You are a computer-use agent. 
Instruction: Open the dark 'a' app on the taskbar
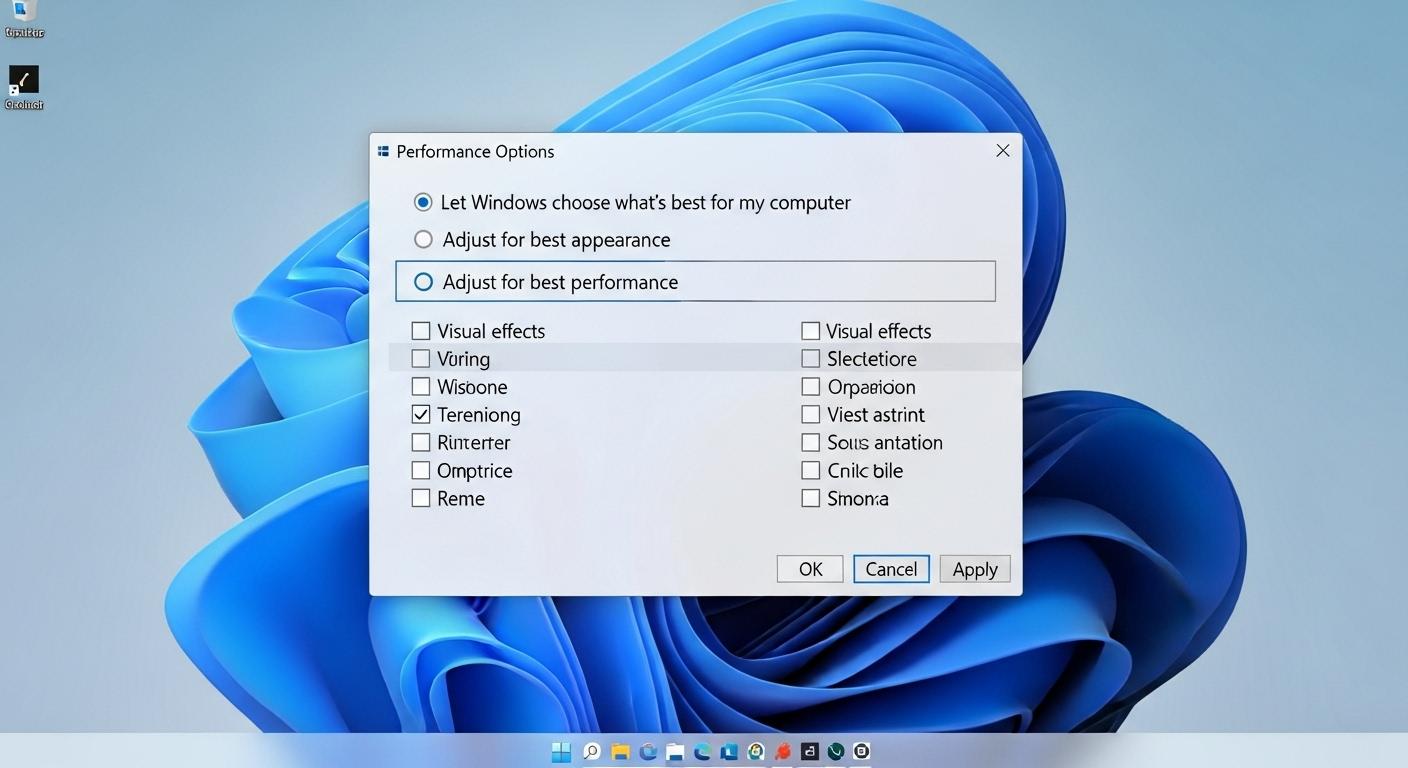click(x=809, y=751)
